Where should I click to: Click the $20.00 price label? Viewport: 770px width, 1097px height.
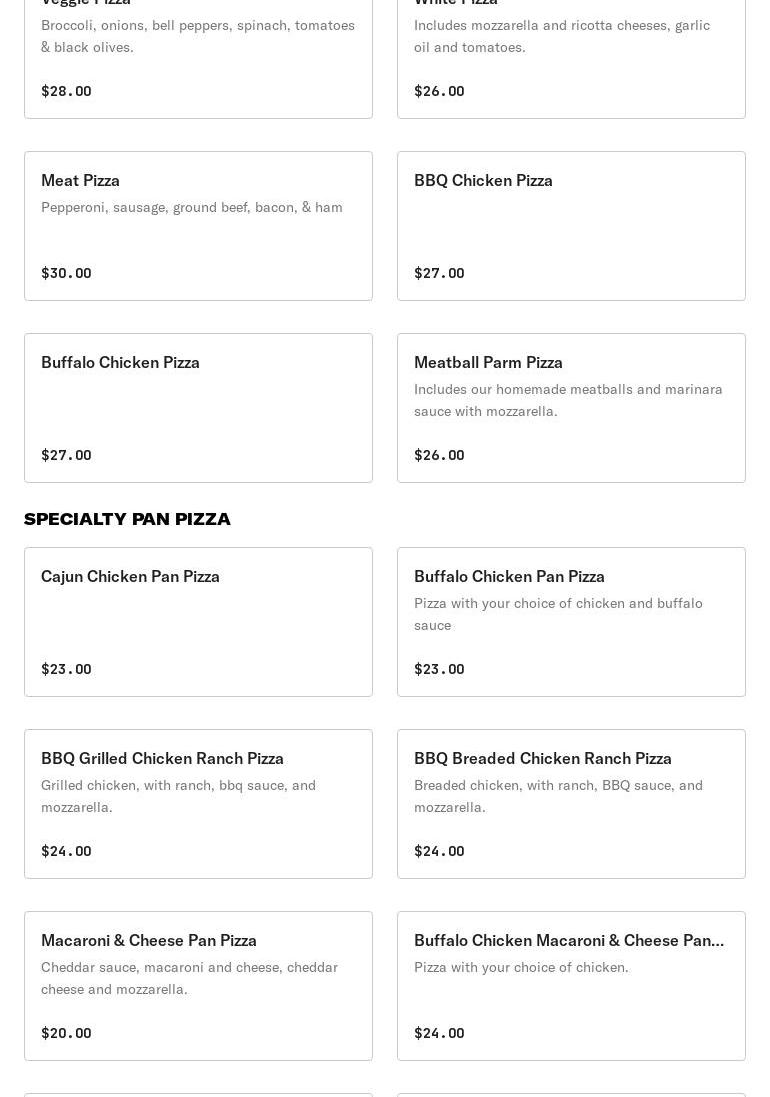(x=66, y=1033)
